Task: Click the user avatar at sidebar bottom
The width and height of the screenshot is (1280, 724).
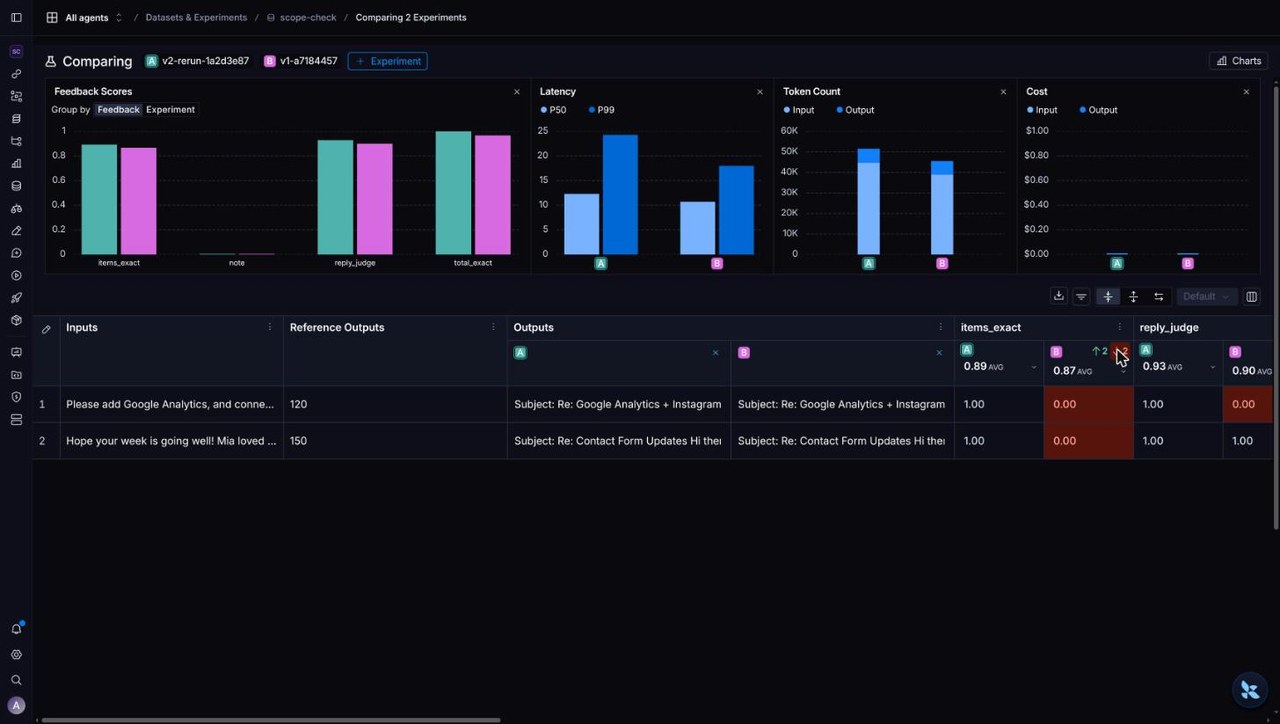Action: tap(16, 705)
